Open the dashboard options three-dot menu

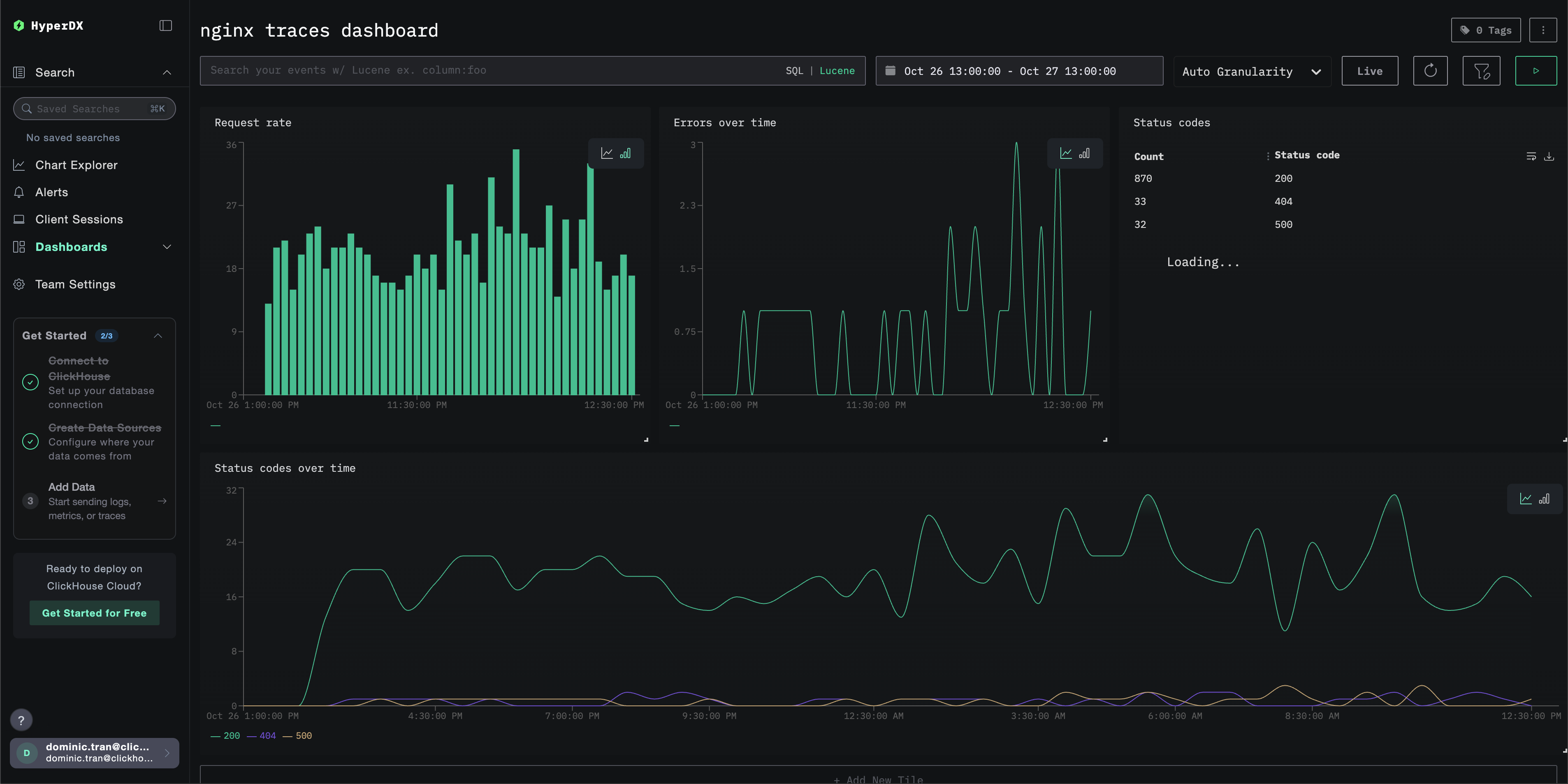[x=1544, y=29]
